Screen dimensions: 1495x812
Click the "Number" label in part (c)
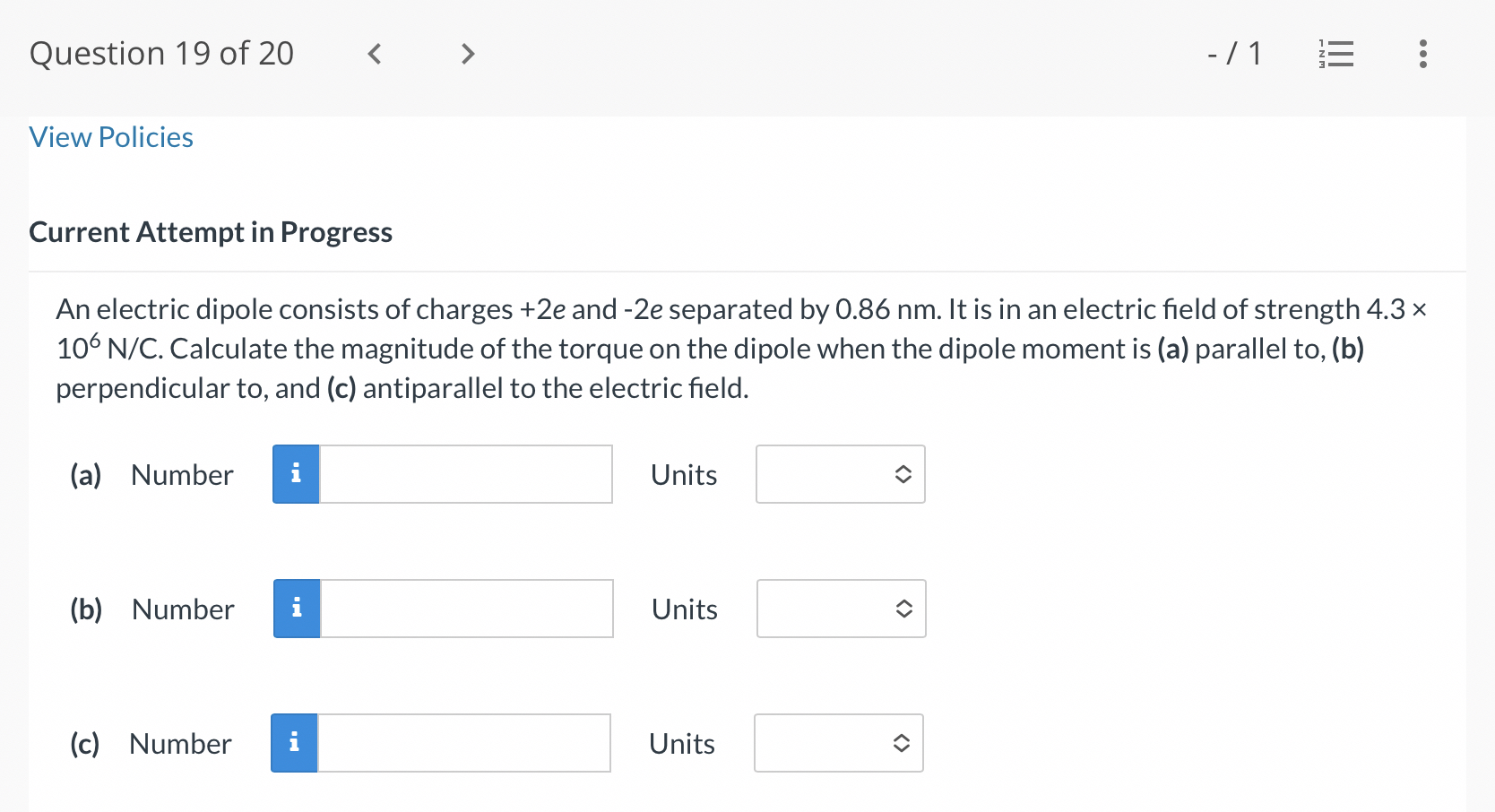pos(180,744)
